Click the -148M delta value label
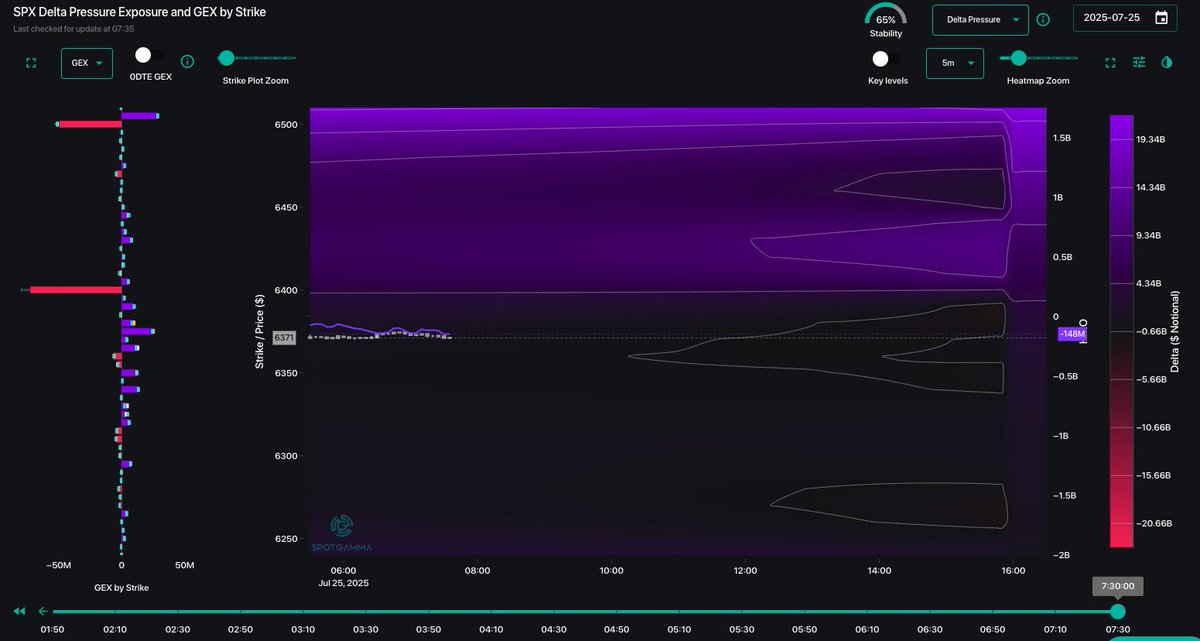 point(1071,334)
